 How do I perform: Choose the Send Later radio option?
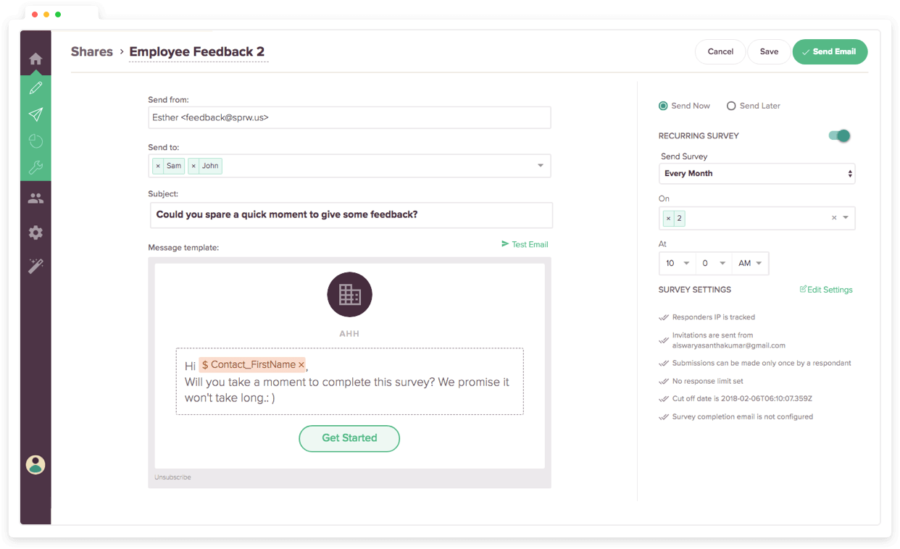(x=731, y=106)
